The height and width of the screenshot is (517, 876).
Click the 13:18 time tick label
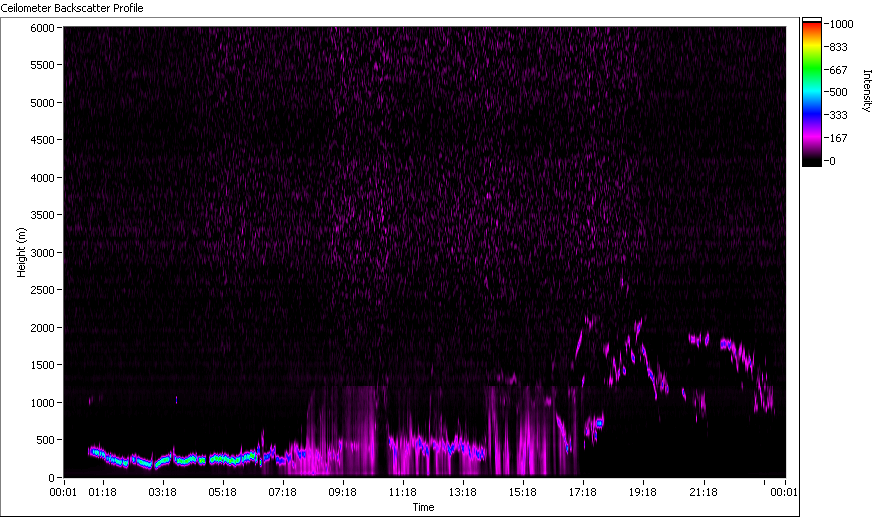coord(463,492)
